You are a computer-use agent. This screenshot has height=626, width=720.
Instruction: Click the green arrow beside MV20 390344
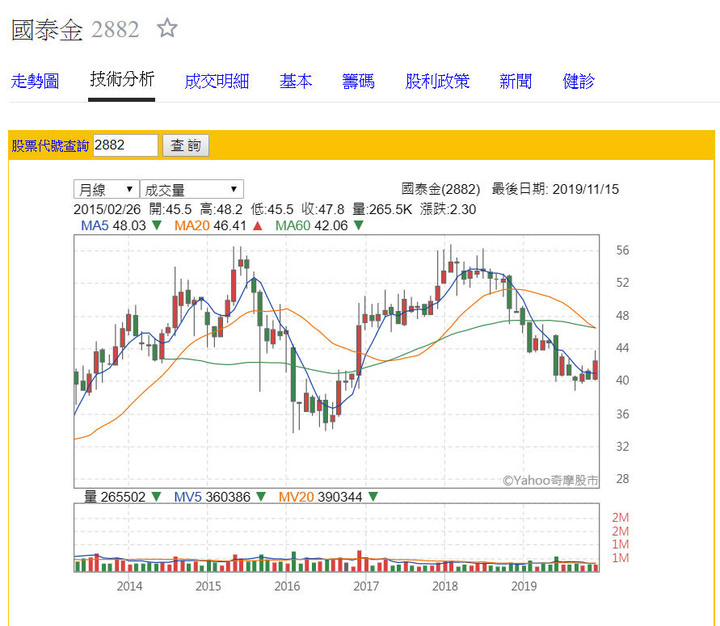click(373, 496)
